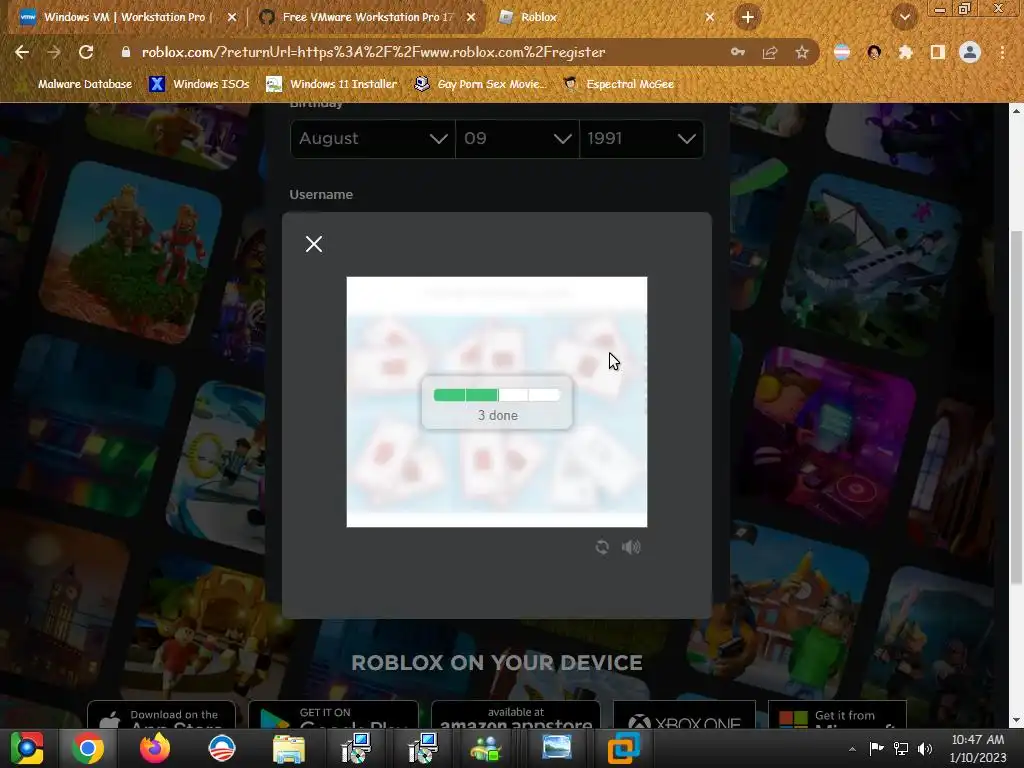Go back to the previous page

point(22,52)
